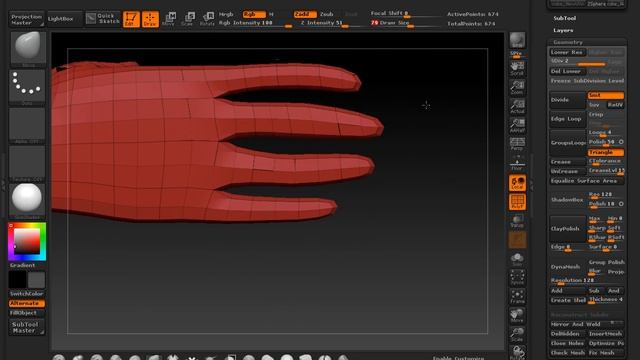Click the right-shelf Scale view icon
The image size is (640, 360).
(517, 335)
